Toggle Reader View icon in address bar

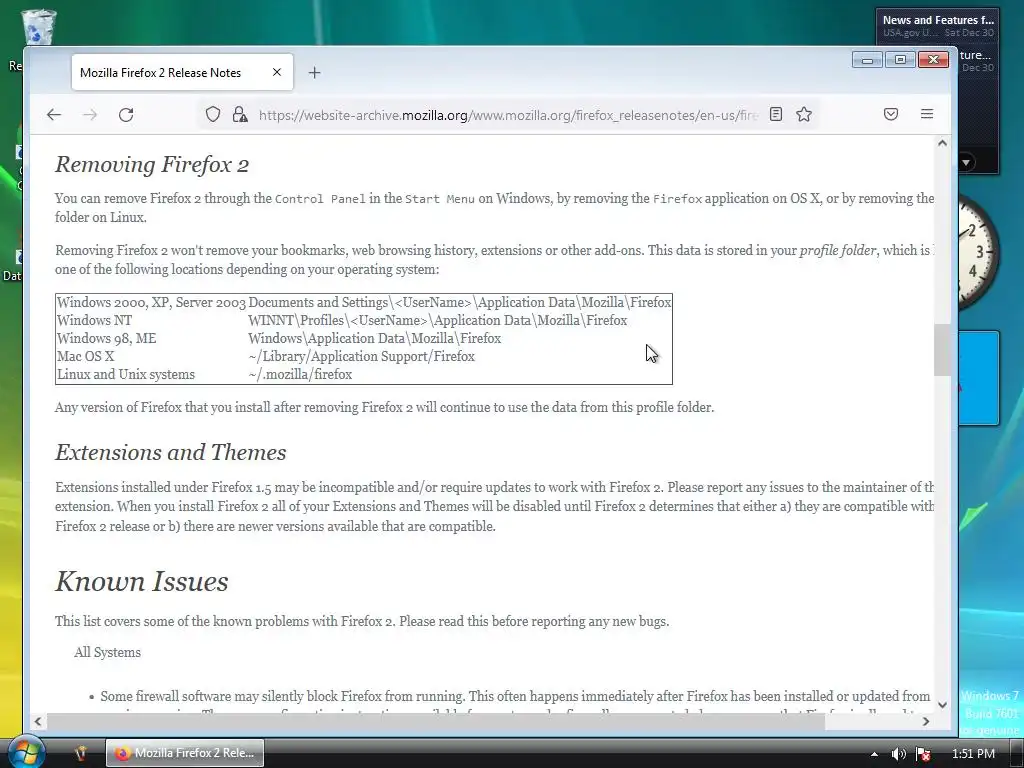pyautogui.click(x=776, y=114)
